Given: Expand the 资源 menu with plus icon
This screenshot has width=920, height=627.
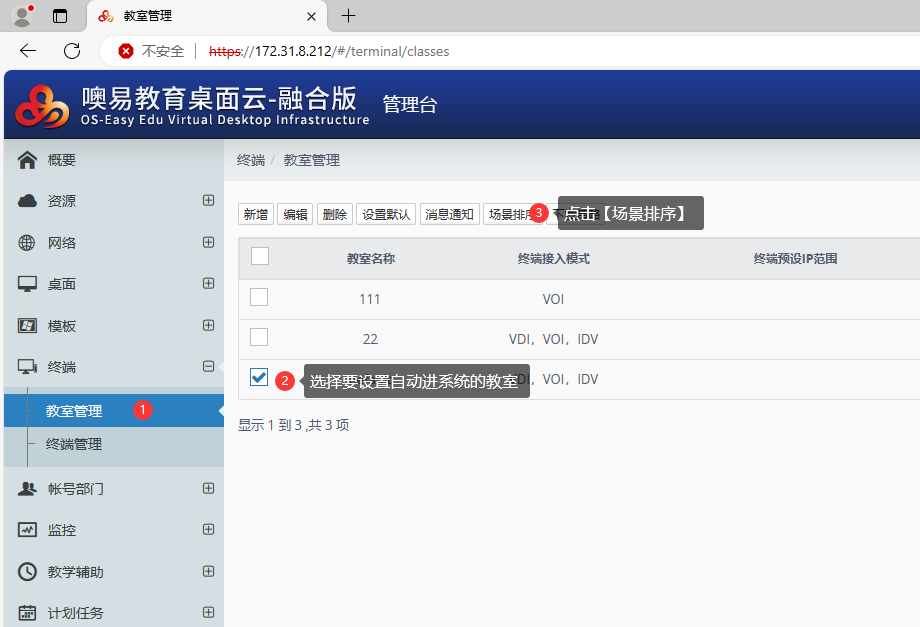Looking at the screenshot, I should tap(209, 200).
